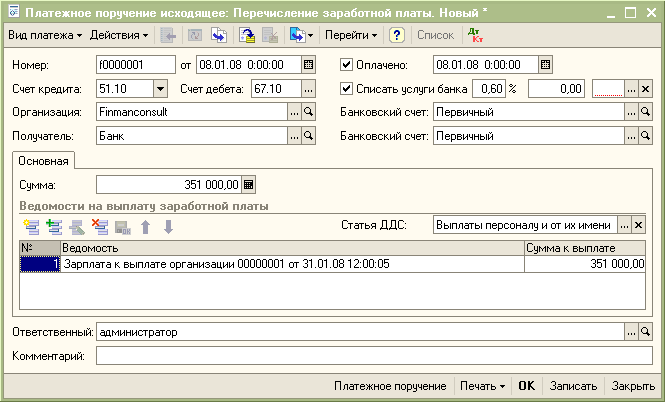Image resolution: width=665 pixels, height=402 pixels.
Task: Click the finish editing disk OK icon
Action: (123, 227)
